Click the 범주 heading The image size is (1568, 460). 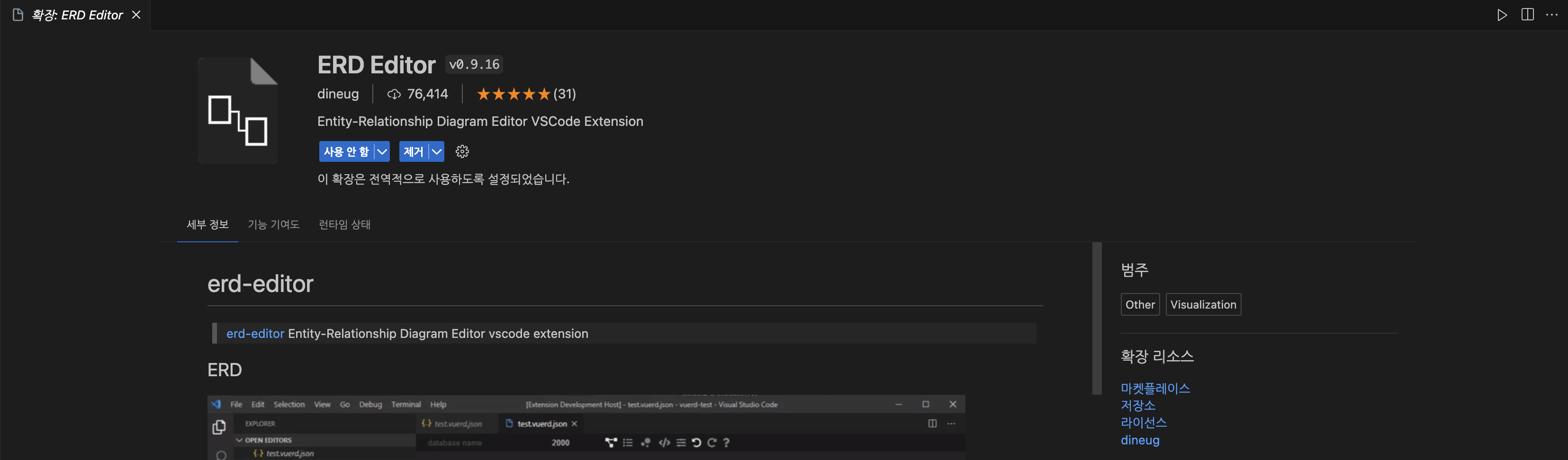1135,270
